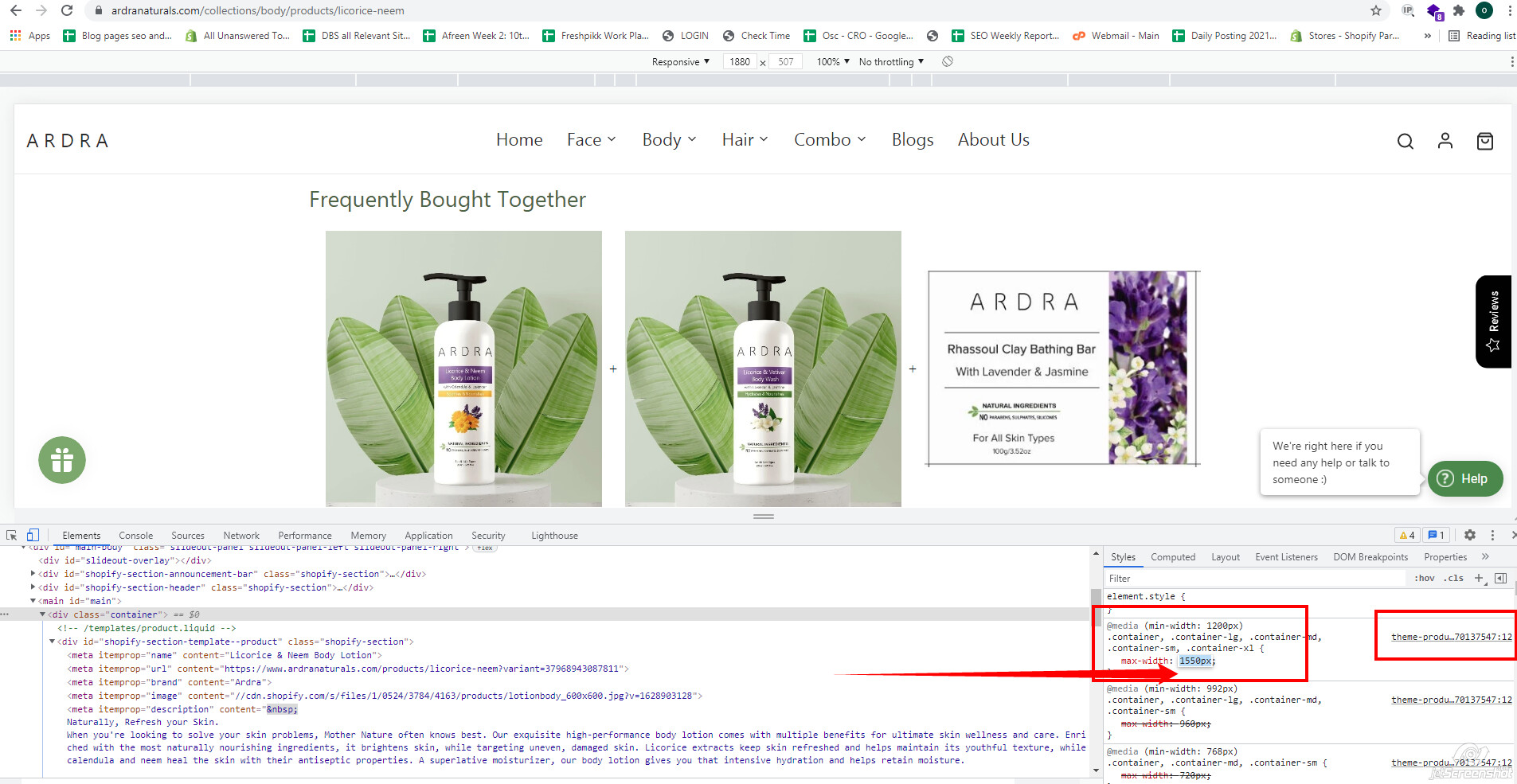Open the site search magnifier icon

pos(1406,141)
